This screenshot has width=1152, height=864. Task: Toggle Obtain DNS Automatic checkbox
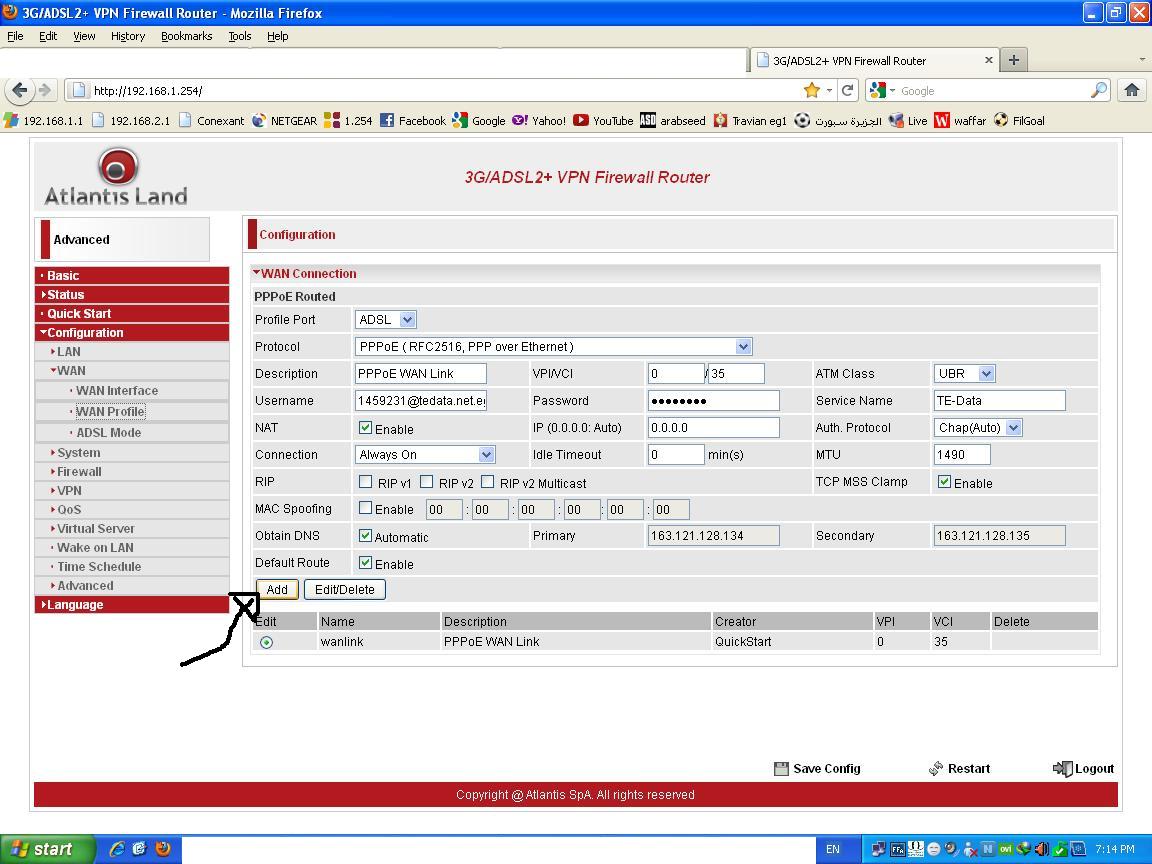tap(364, 536)
